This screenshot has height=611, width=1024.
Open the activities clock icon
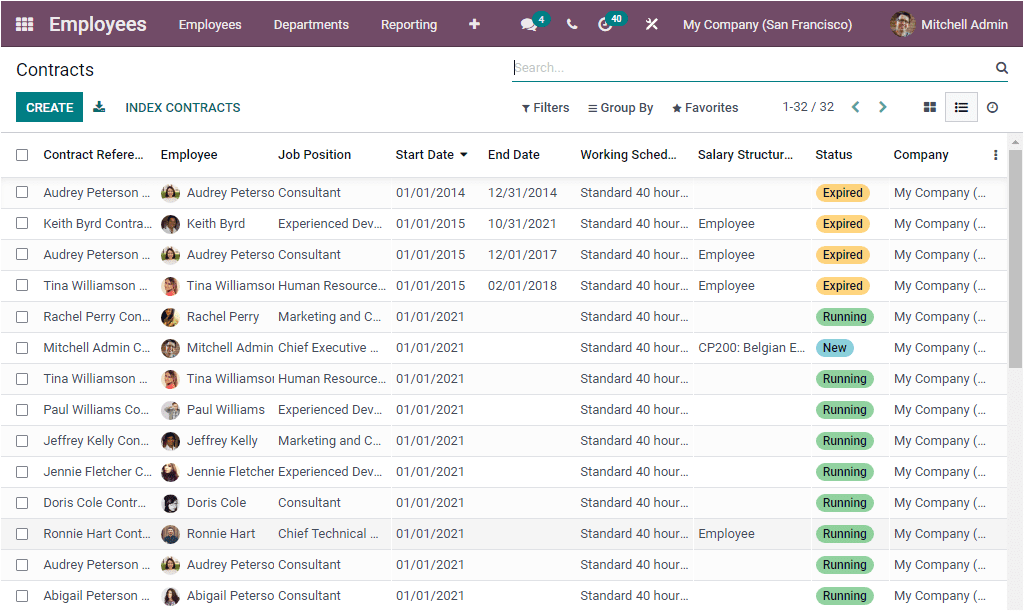pyautogui.click(x=605, y=25)
